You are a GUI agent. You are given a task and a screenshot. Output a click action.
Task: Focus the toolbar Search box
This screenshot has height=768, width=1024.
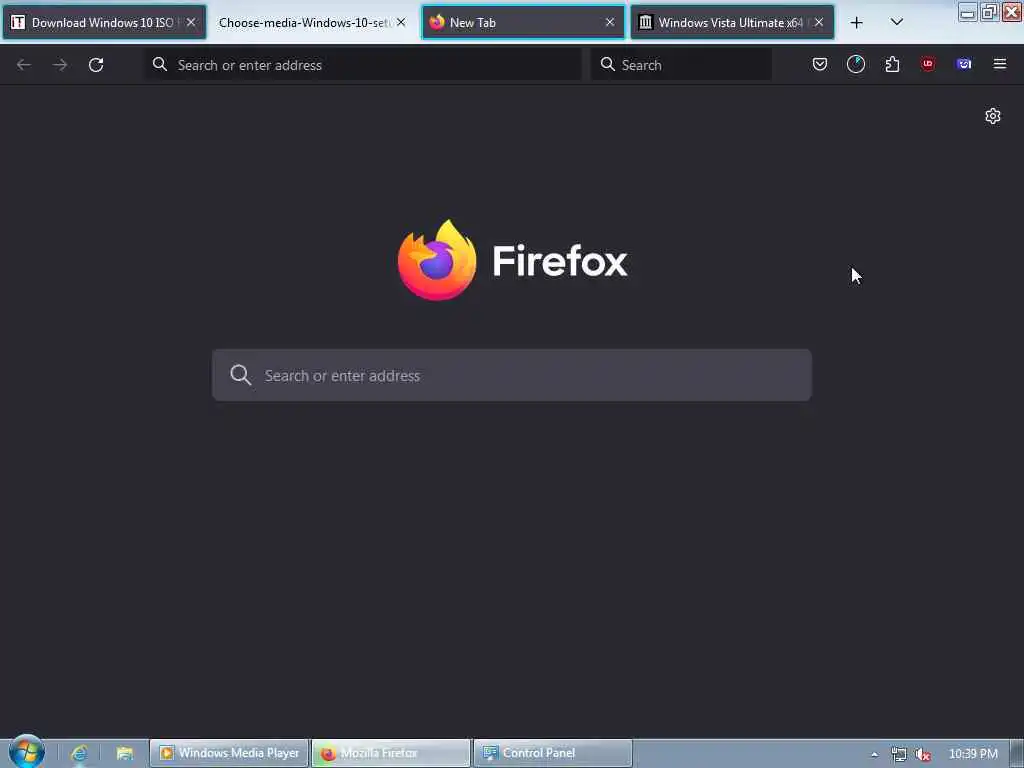click(681, 65)
